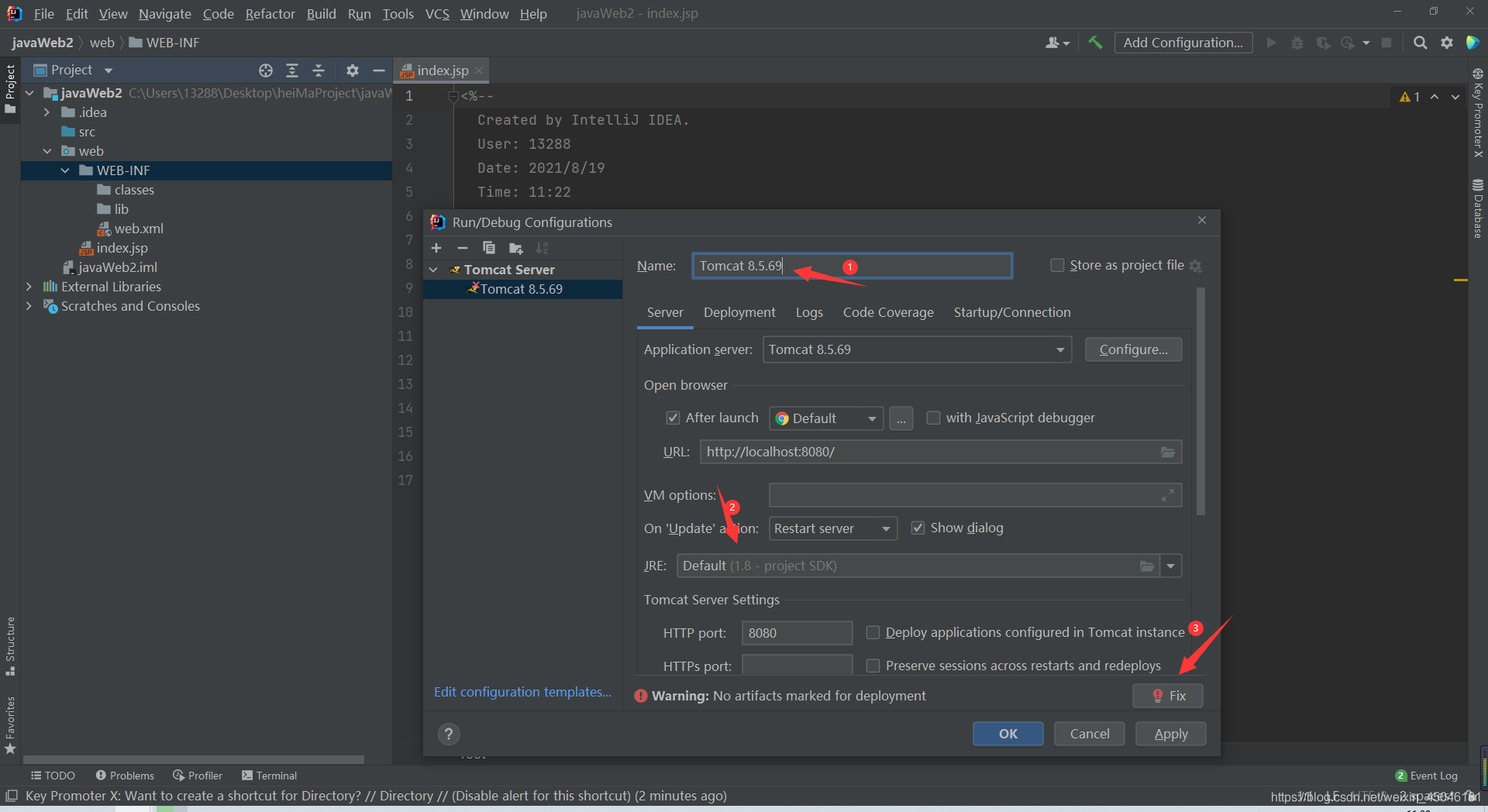1488x812 pixels.
Task: Open Edit configuration templates link
Action: tap(522, 692)
